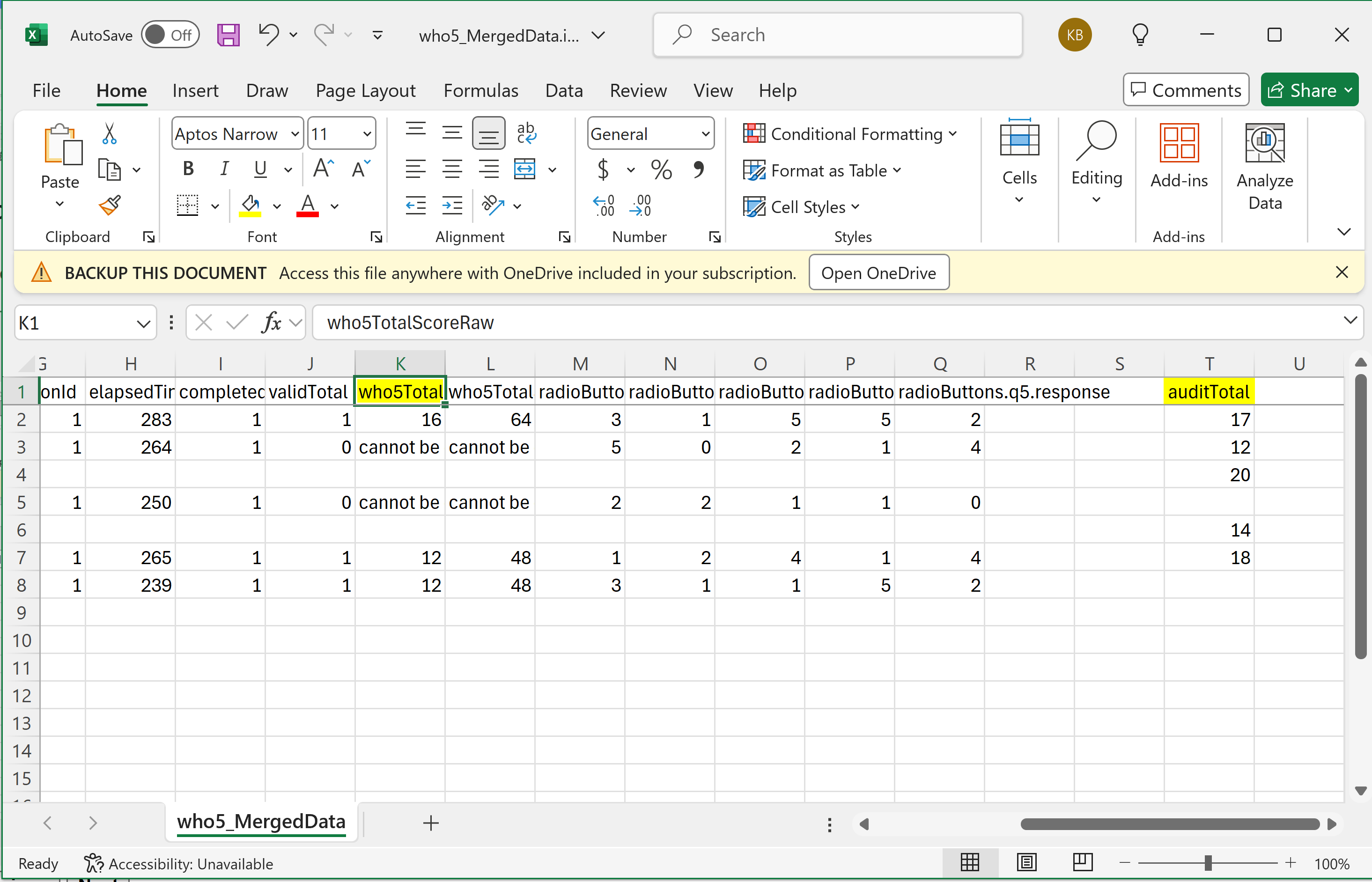This screenshot has width=1372, height=882.
Task: Click the Data menu tab
Action: click(563, 89)
